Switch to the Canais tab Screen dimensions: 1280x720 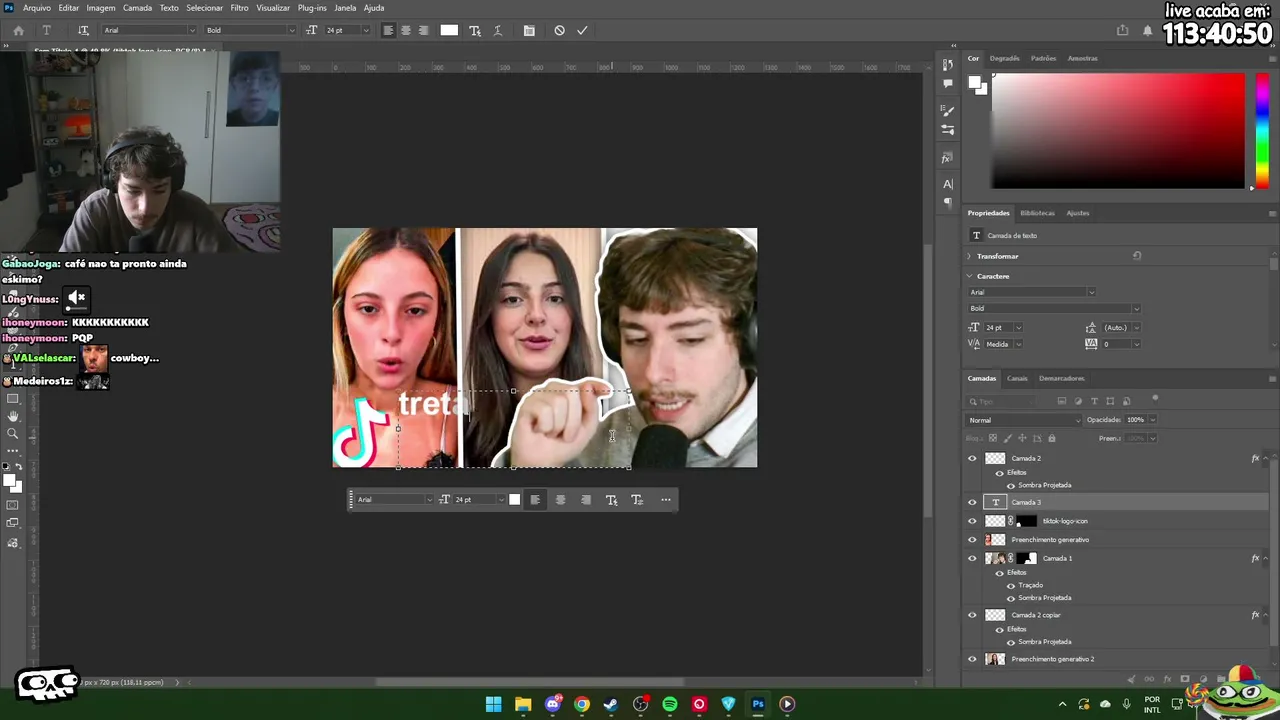coord(1017,378)
